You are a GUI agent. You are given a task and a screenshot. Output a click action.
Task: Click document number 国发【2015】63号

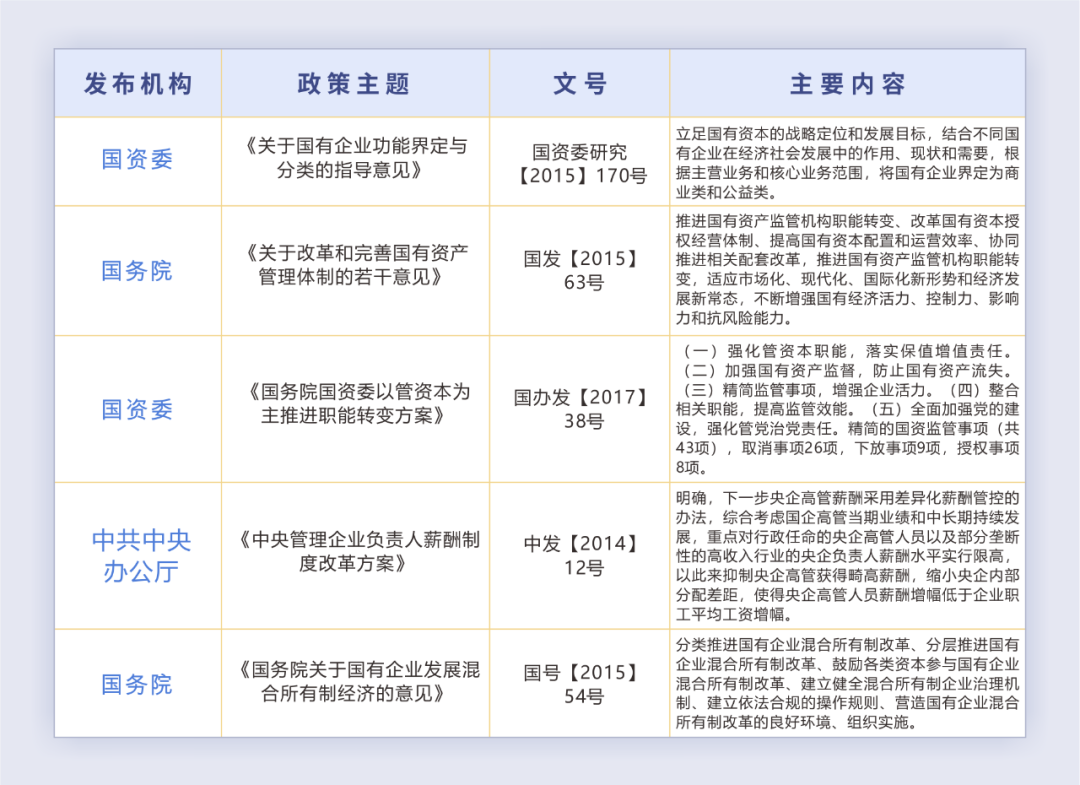[x=580, y=271]
